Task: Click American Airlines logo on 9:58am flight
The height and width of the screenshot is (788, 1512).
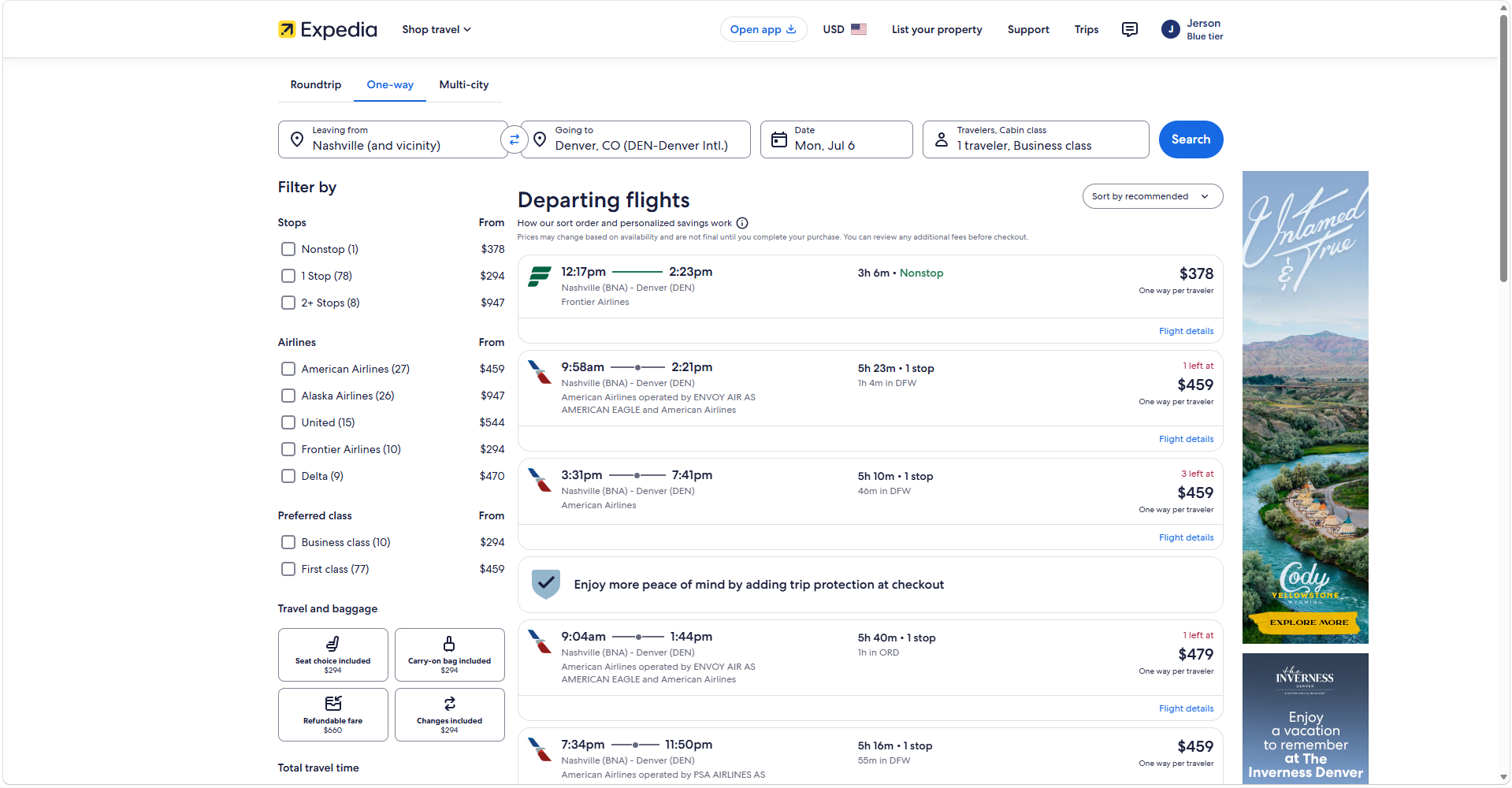Action: pos(540,372)
